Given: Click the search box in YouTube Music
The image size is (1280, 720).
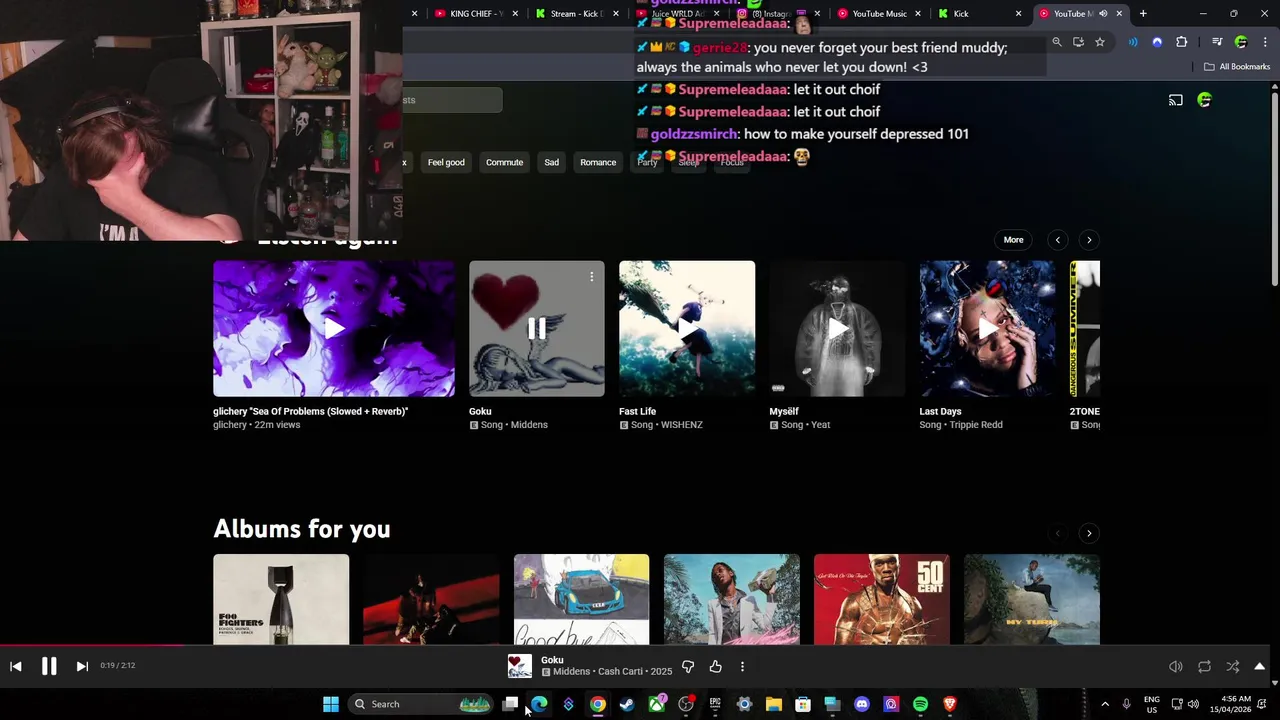Looking at the screenshot, I should coord(452,100).
